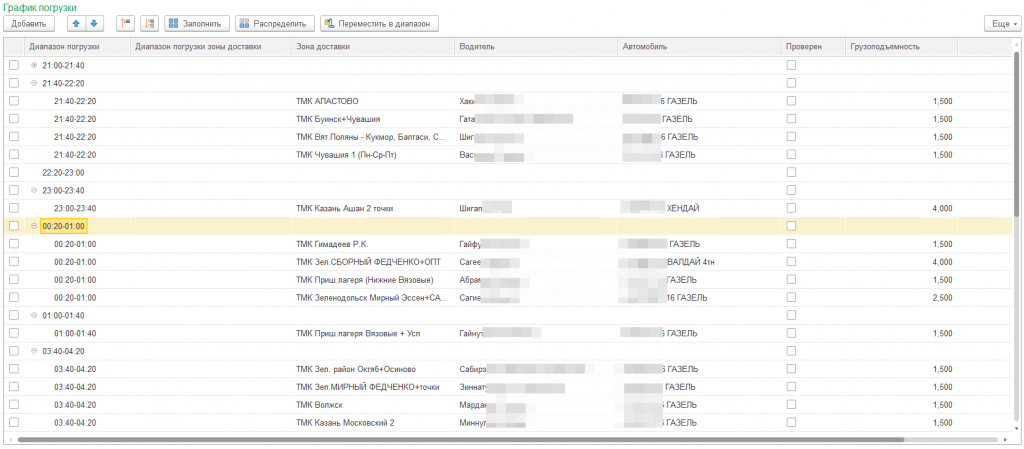Tick row checkbox for ТМК Казань Ашан 2 точки
This screenshot has height=449, width=1024.
coord(14,208)
